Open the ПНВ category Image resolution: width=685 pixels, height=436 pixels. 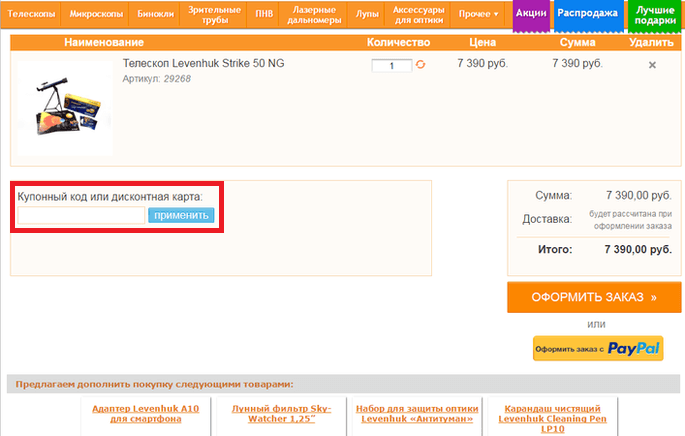click(x=264, y=14)
